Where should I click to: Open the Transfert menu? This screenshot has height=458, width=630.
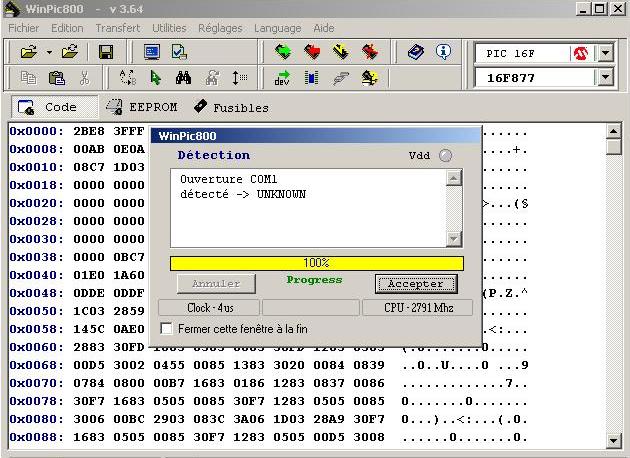[x=118, y=28]
